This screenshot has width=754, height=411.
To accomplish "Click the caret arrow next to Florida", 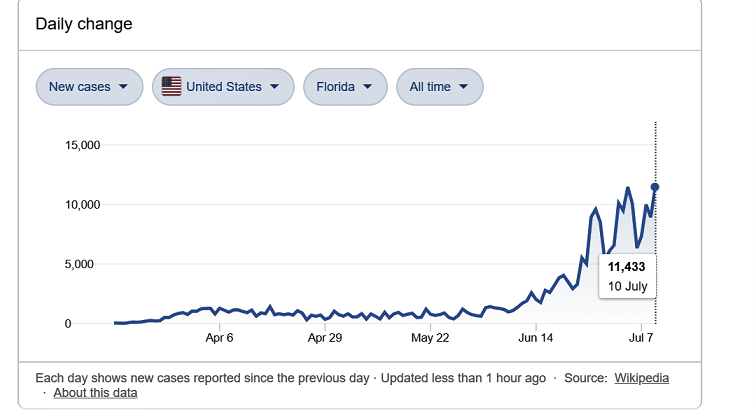I will pos(368,87).
